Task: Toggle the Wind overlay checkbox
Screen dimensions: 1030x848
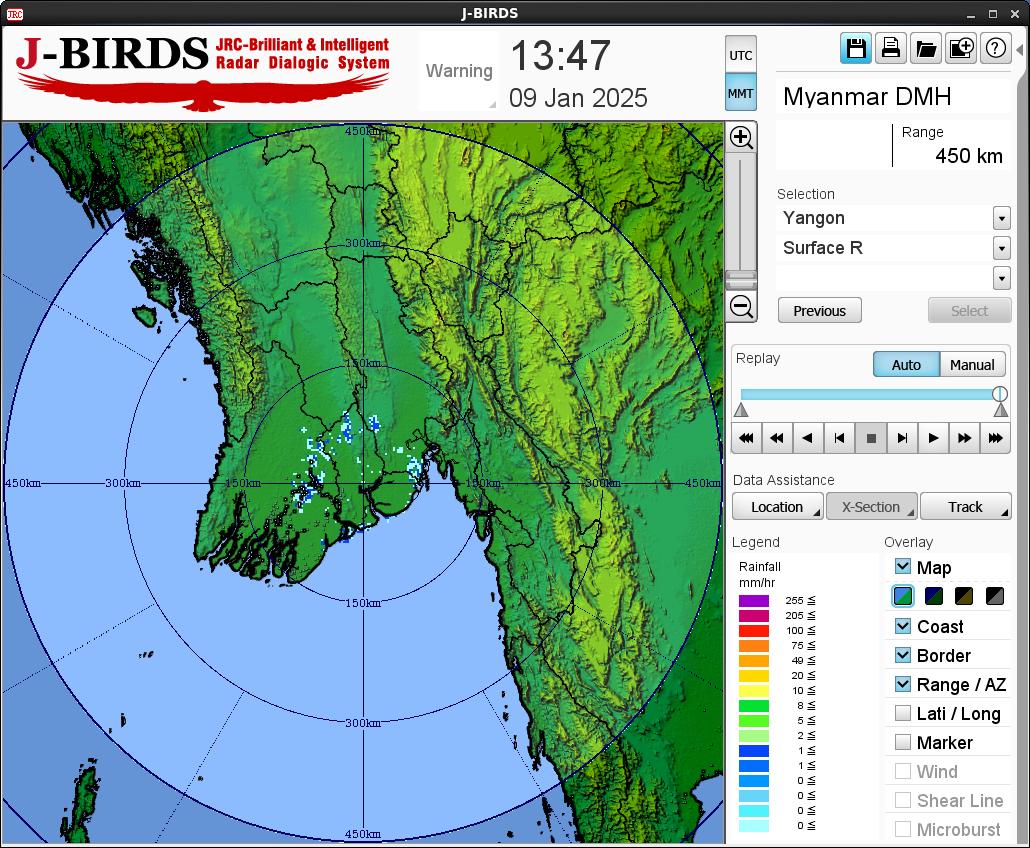Action: 903,770
